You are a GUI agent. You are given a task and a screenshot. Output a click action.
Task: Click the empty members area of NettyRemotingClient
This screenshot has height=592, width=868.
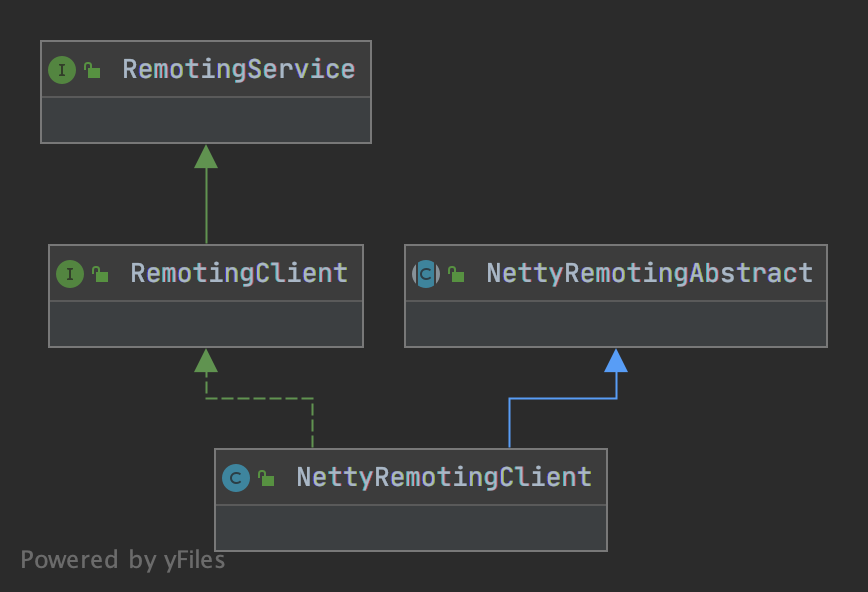click(411, 528)
